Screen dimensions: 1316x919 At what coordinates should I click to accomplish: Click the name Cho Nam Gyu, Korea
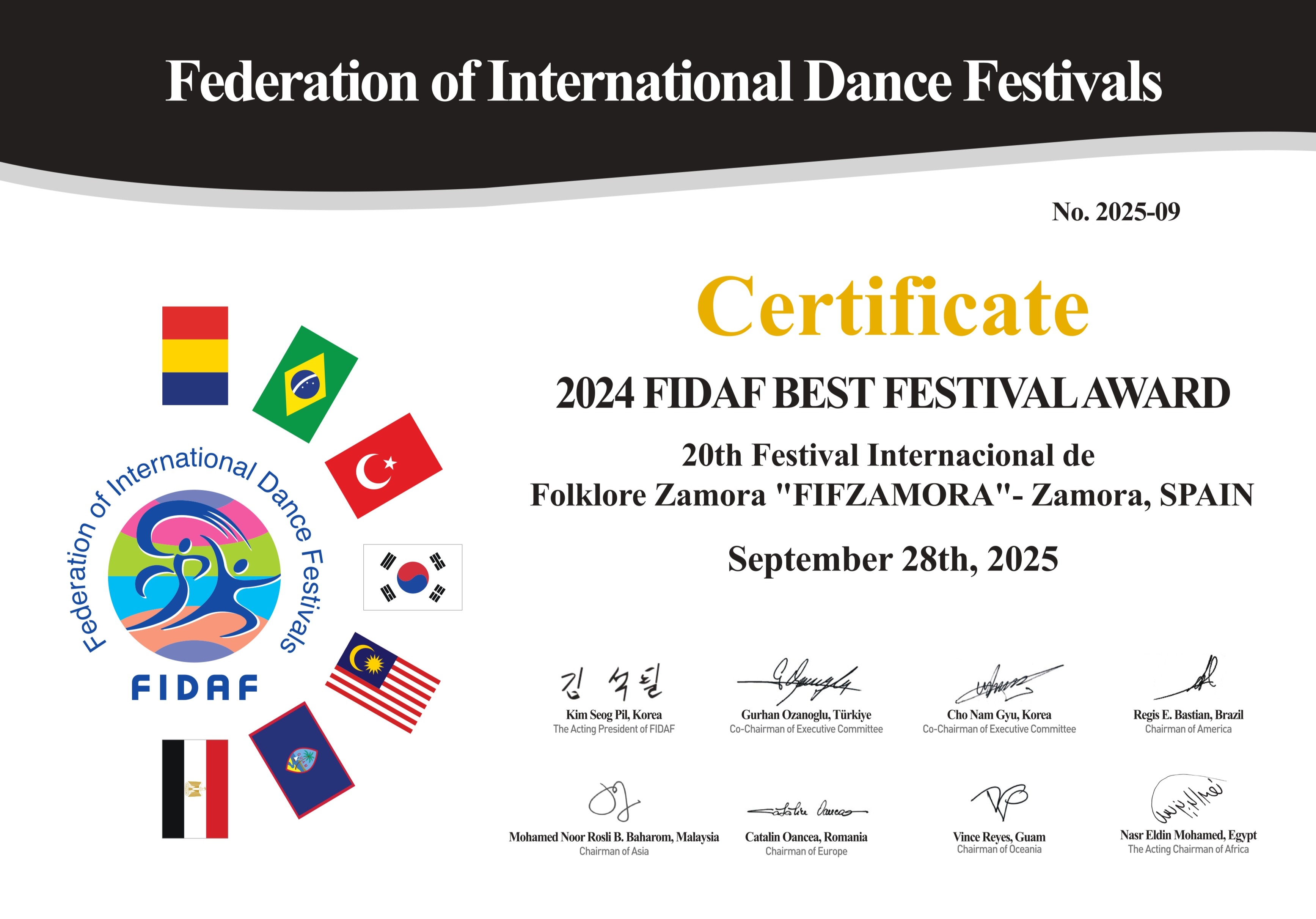tap(999, 714)
